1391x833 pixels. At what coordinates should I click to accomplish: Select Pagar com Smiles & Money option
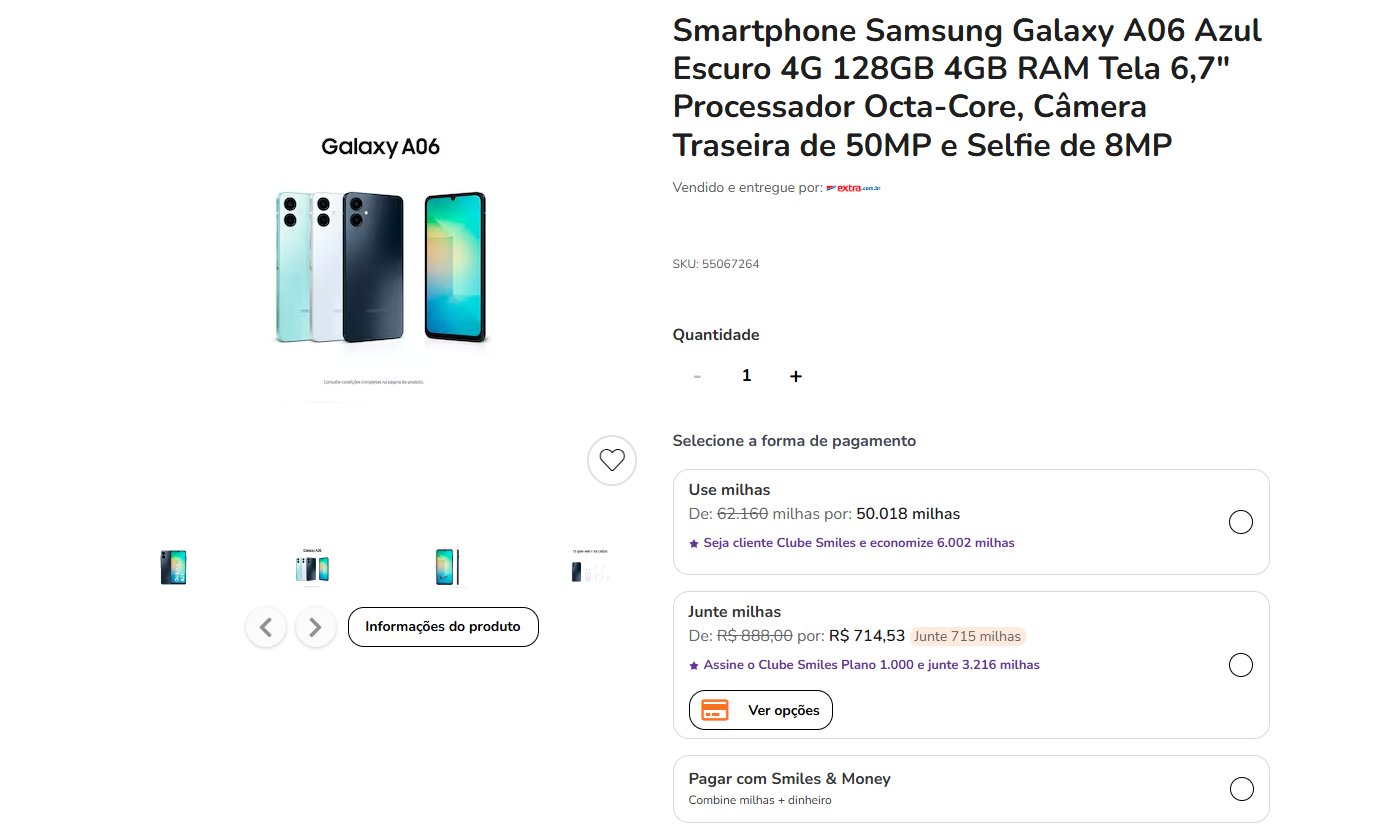click(1241, 789)
